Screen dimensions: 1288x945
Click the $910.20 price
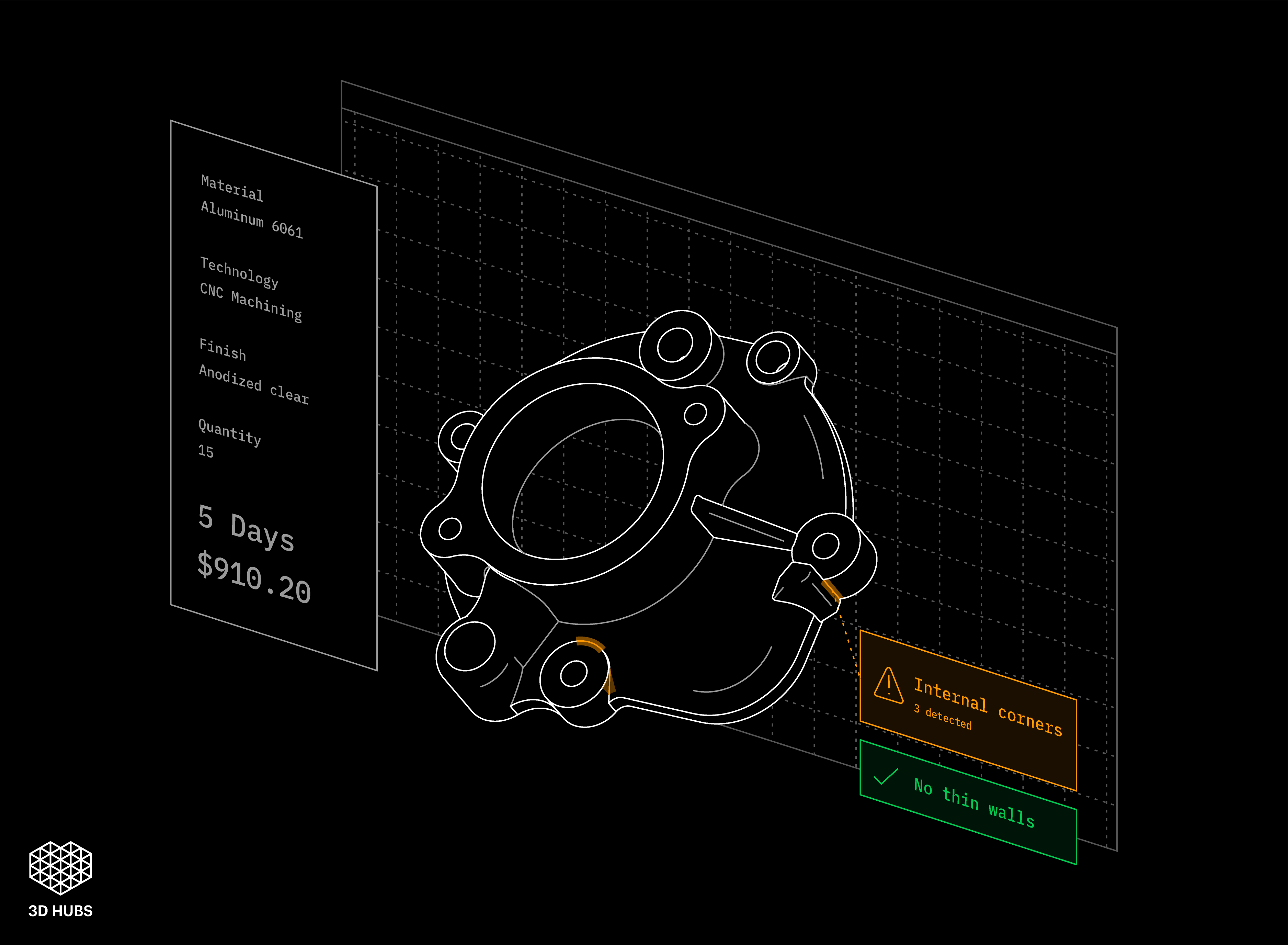click(254, 578)
